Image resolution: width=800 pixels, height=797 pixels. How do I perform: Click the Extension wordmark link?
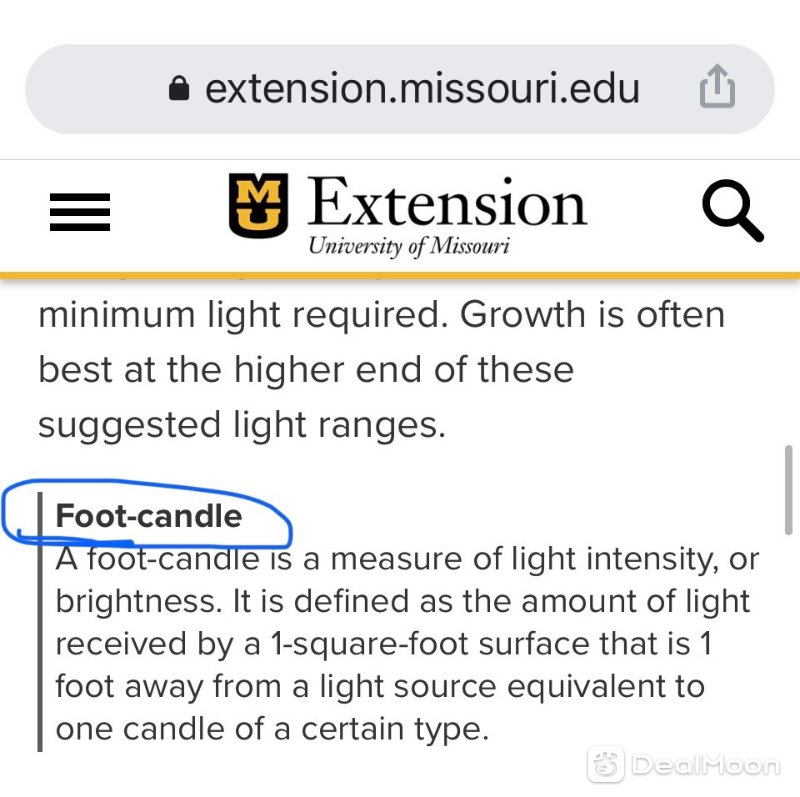(447, 202)
